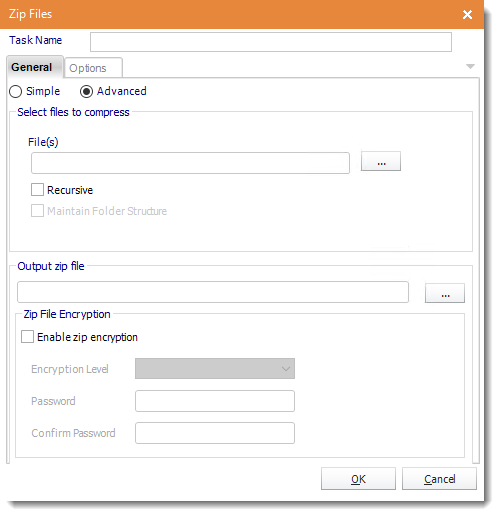The image size is (499, 516).
Task: Browse for files to compress
Action: (381, 161)
